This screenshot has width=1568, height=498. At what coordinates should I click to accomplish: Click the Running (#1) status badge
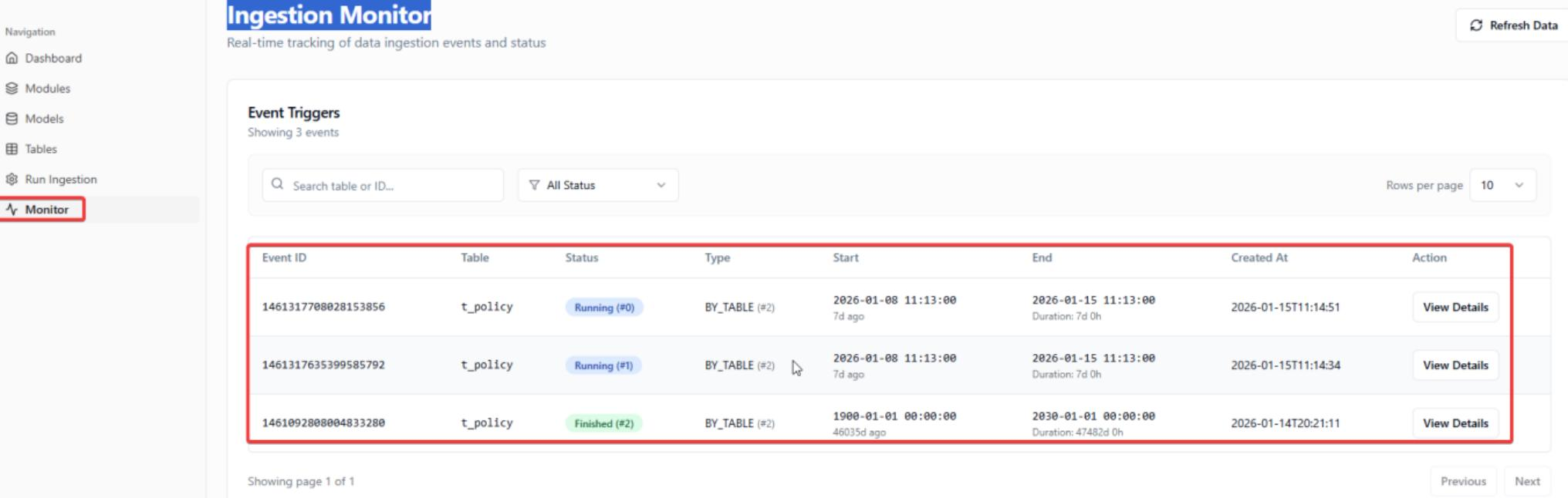[603, 365]
